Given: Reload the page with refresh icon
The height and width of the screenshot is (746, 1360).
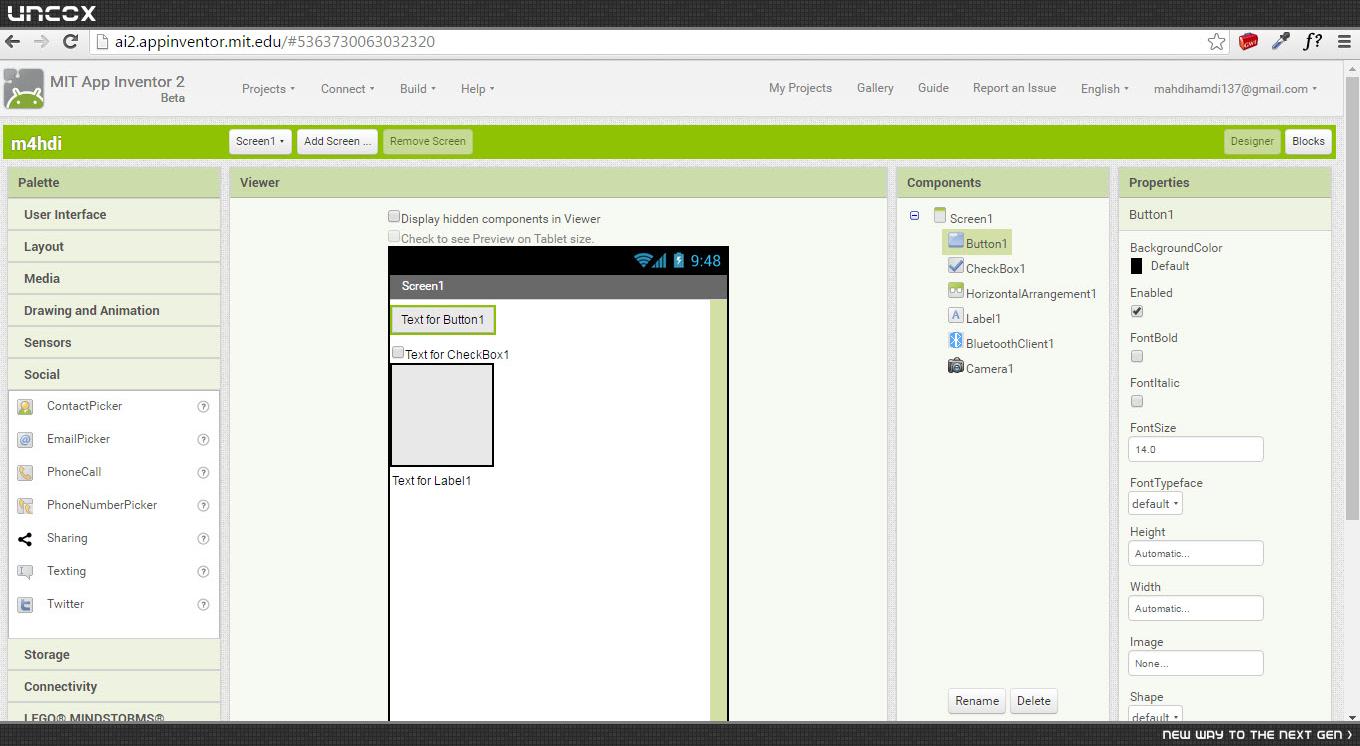Looking at the screenshot, I should click(x=70, y=42).
